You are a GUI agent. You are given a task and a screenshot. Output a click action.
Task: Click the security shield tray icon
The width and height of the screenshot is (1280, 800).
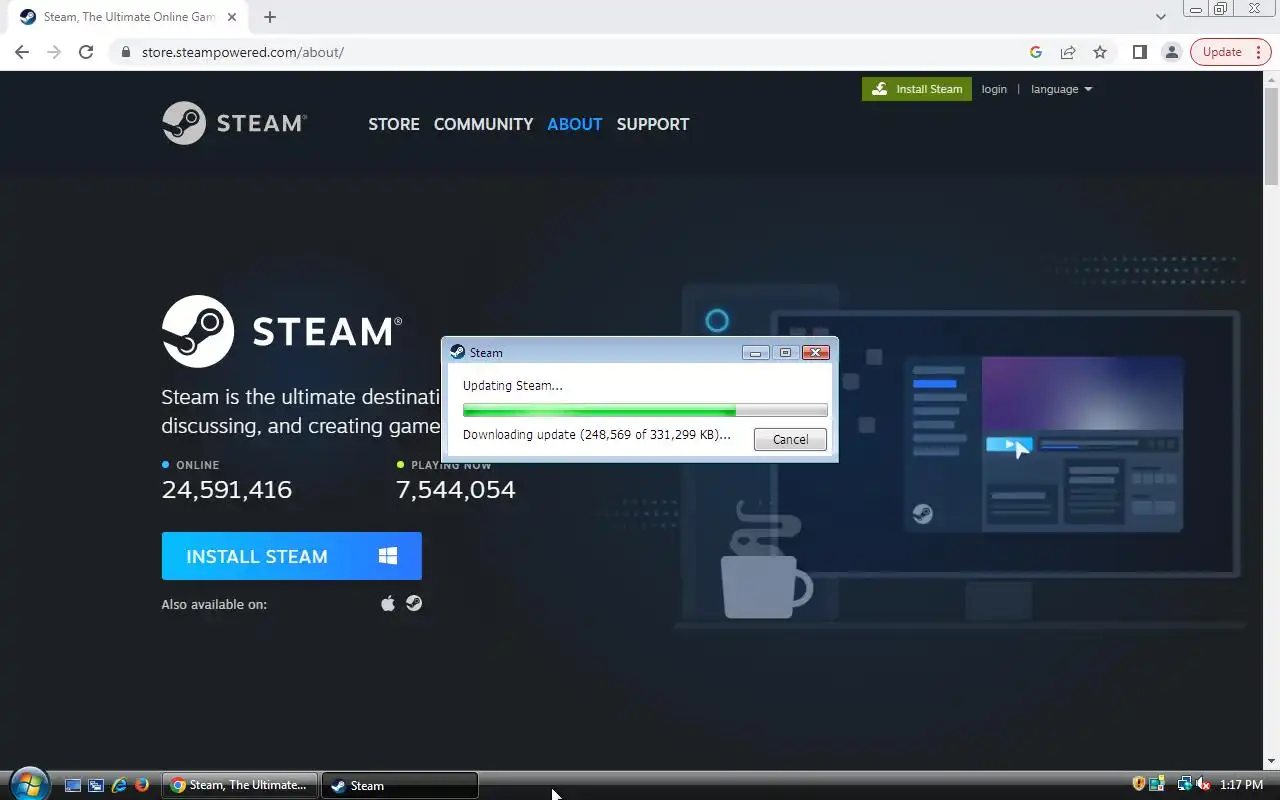[1138, 784]
